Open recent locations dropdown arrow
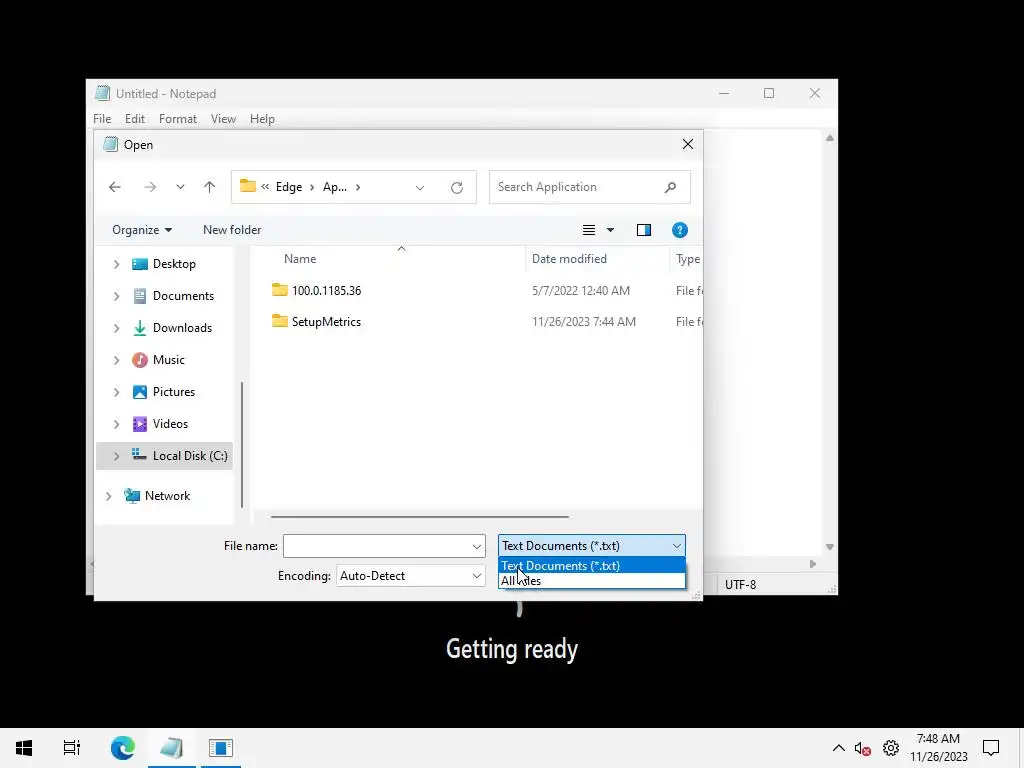This screenshot has width=1024, height=768. 180,187
